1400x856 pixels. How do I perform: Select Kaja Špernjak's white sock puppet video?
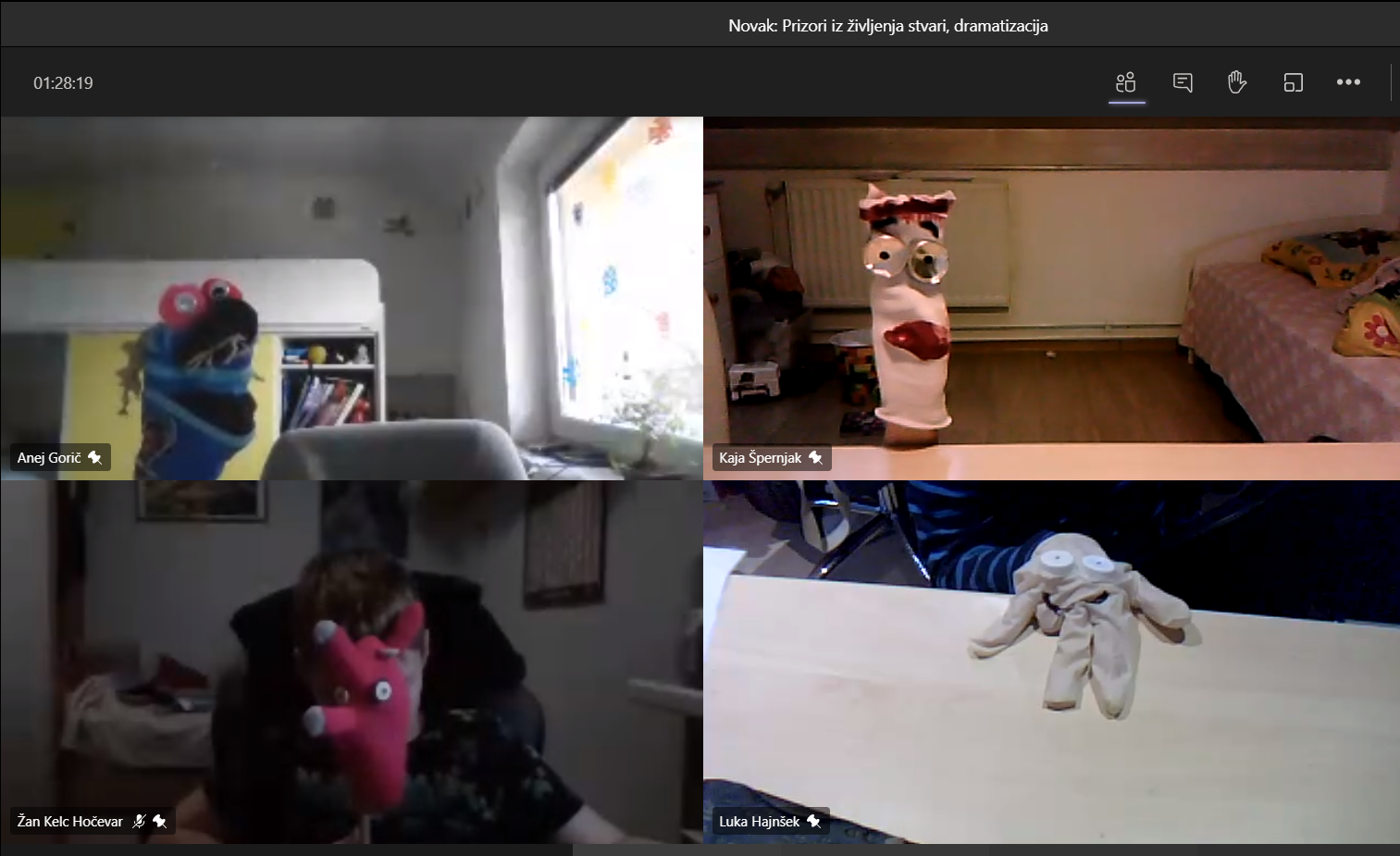pyautogui.click(x=1051, y=298)
